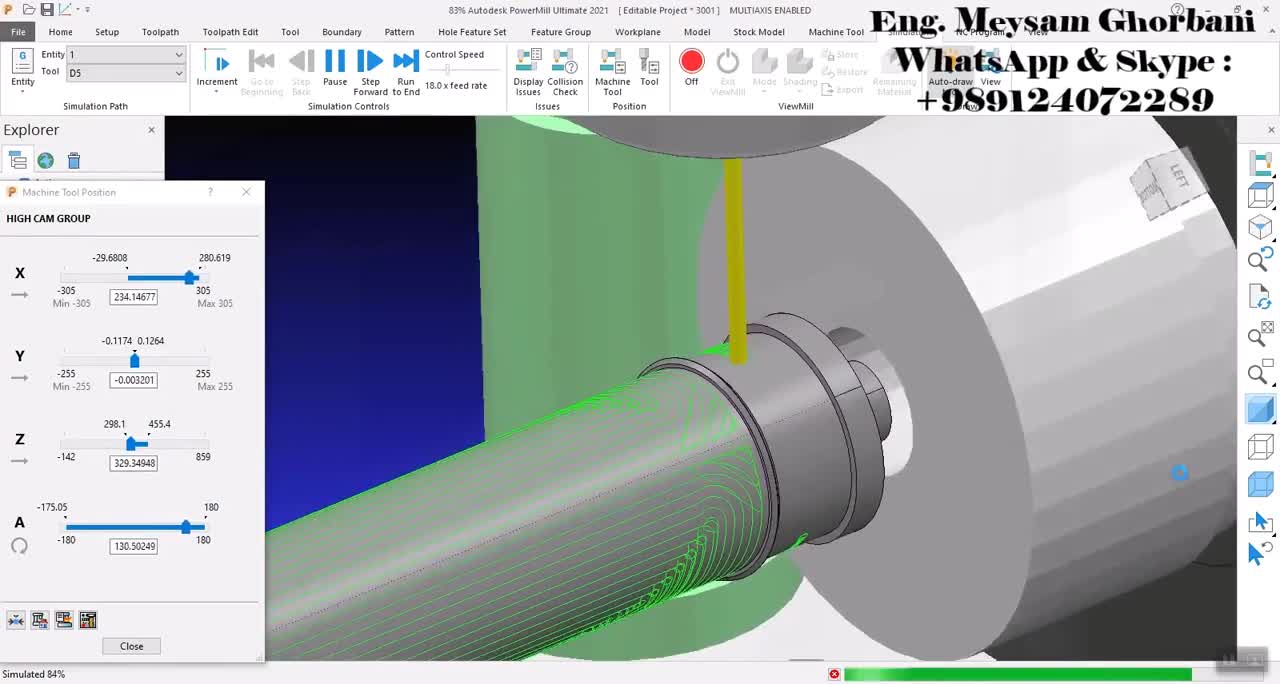
Task: Save project with the floppy icon
Action: tap(47, 10)
